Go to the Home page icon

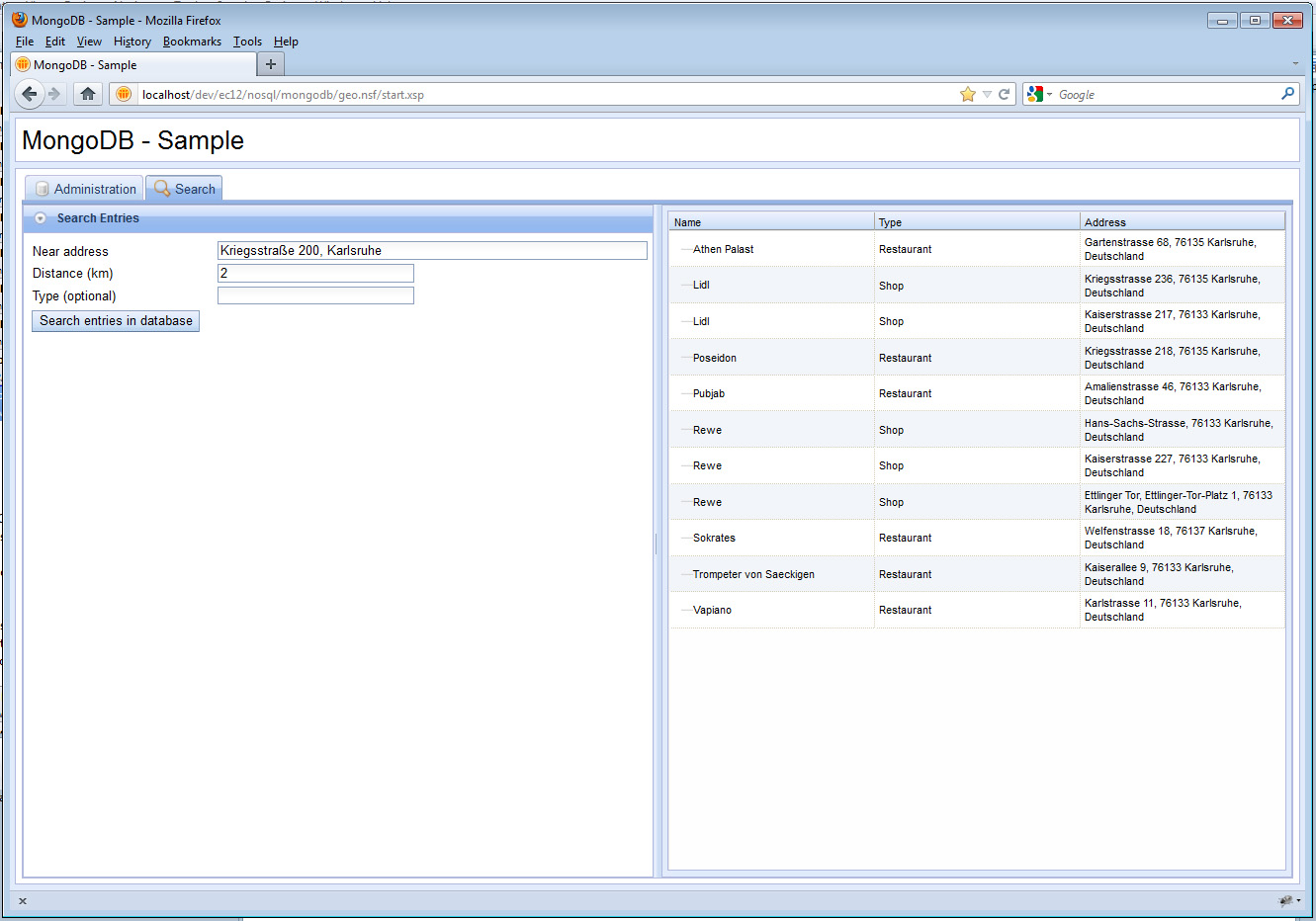[x=88, y=94]
